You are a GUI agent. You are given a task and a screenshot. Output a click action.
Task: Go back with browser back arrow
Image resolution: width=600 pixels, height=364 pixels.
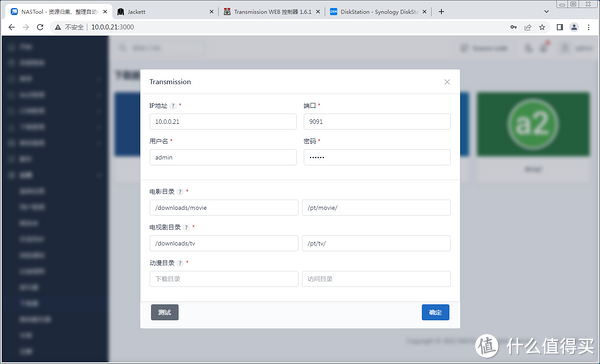(11, 27)
